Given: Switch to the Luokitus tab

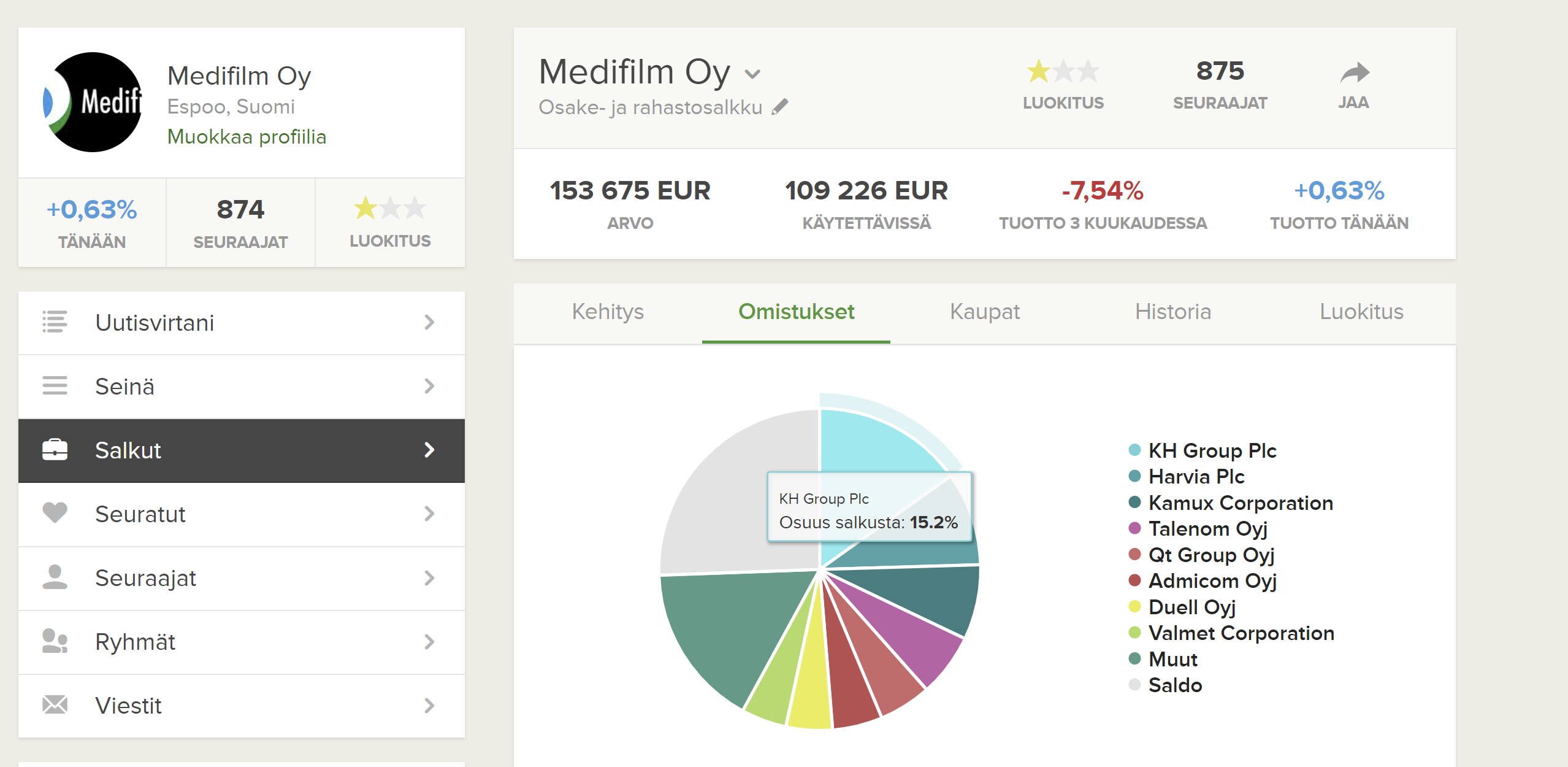Looking at the screenshot, I should click(x=1361, y=312).
